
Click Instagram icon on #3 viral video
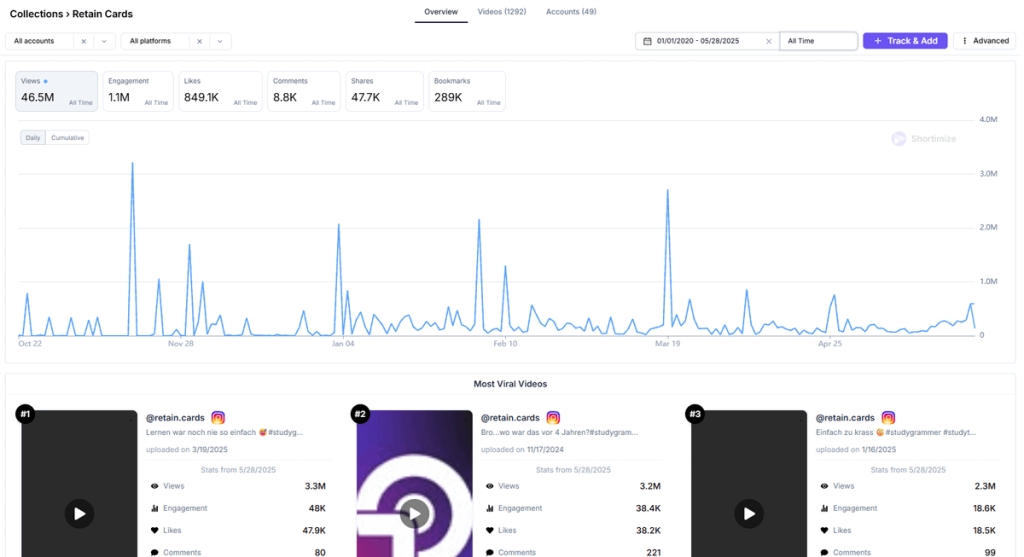click(888, 418)
